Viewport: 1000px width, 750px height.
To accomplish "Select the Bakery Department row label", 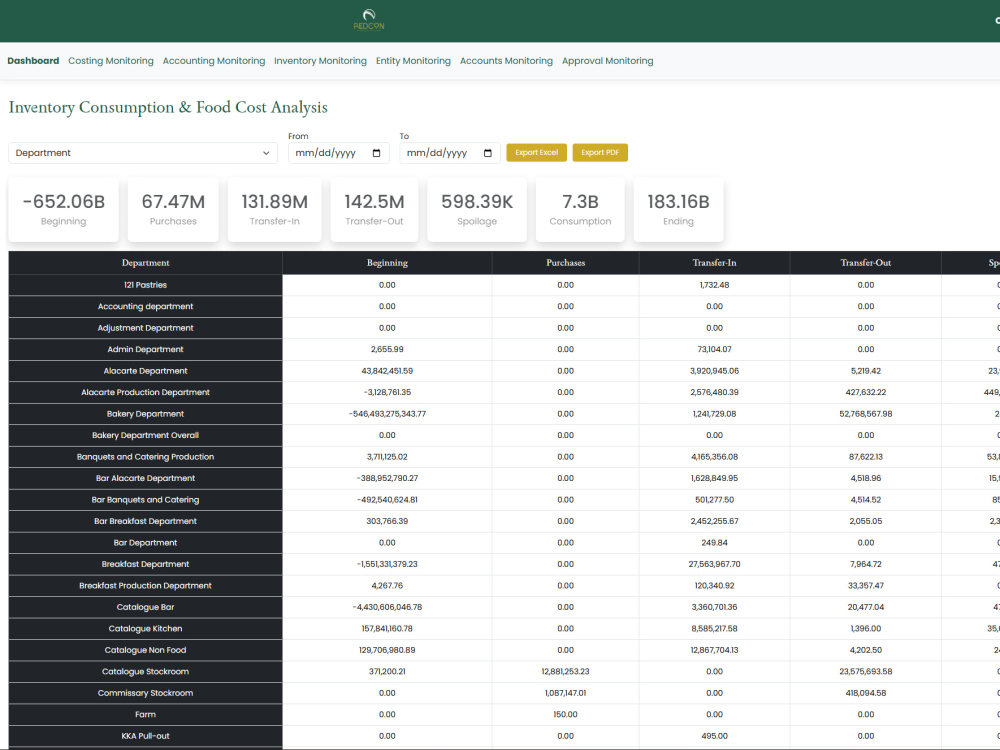I will point(145,414).
